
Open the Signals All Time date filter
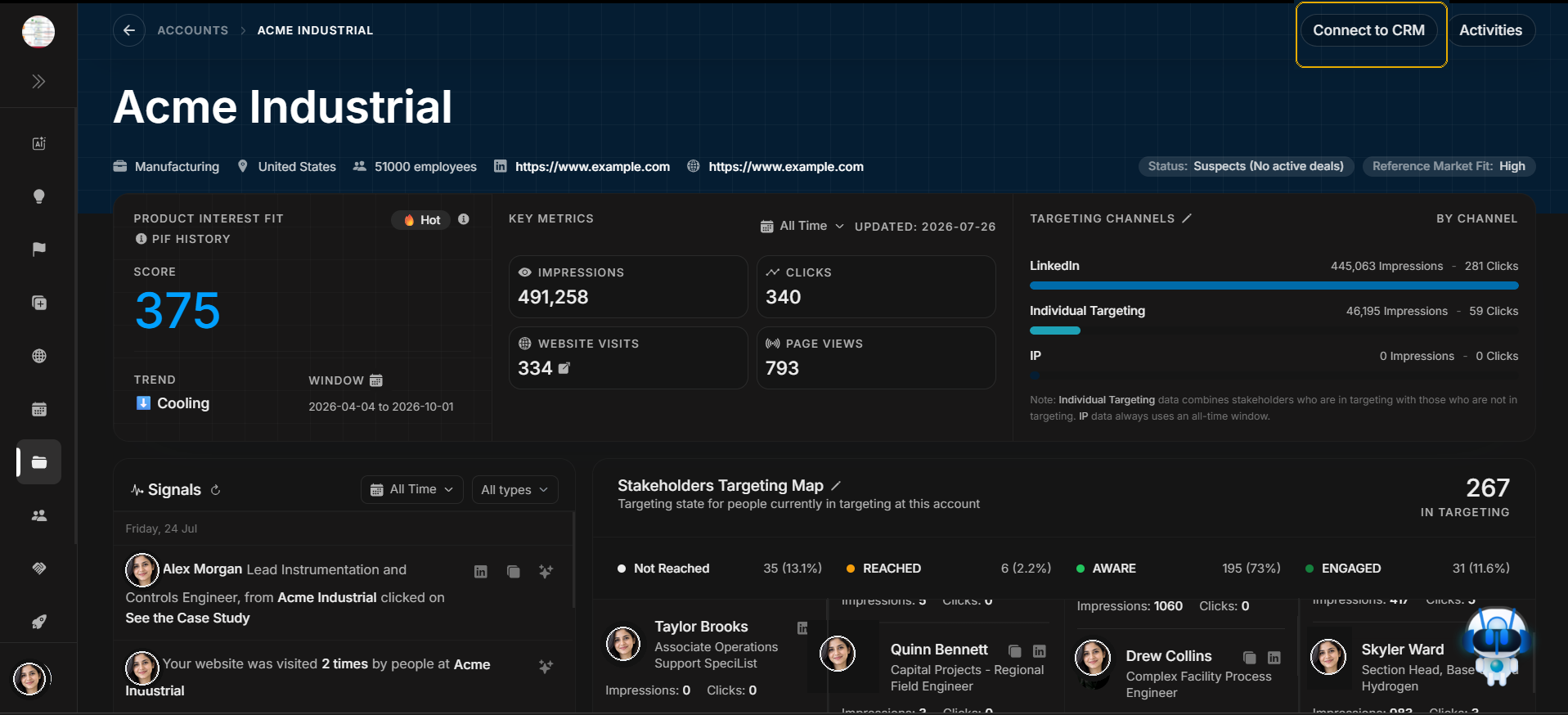click(x=412, y=489)
